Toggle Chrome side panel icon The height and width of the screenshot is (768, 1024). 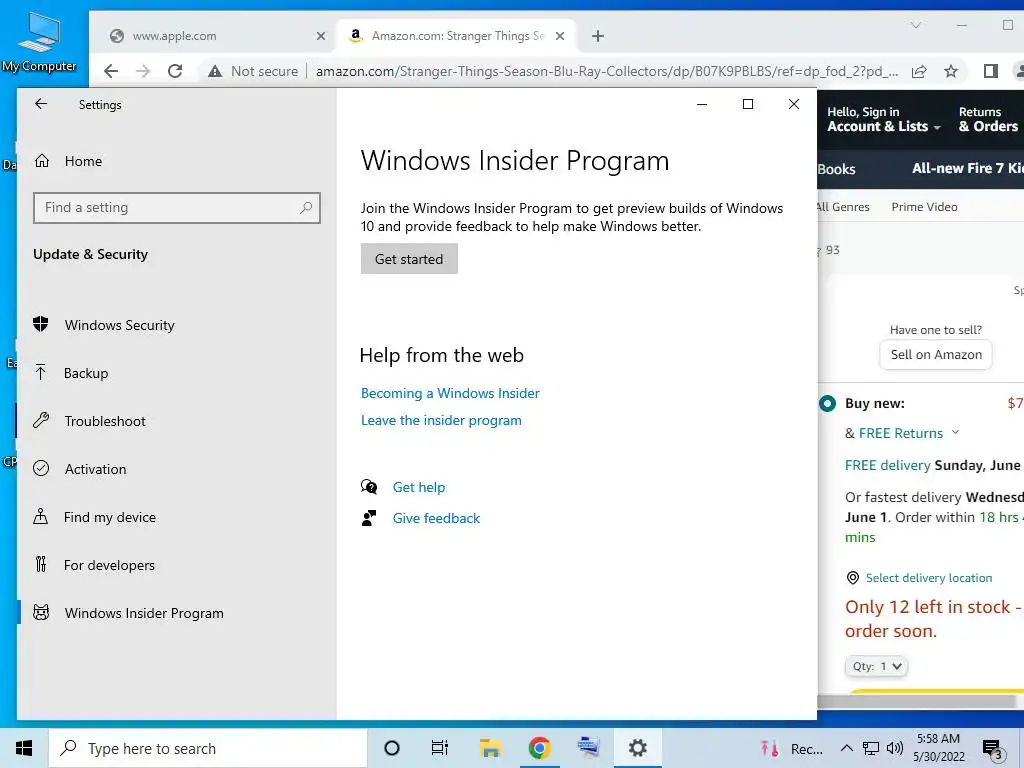(x=991, y=71)
